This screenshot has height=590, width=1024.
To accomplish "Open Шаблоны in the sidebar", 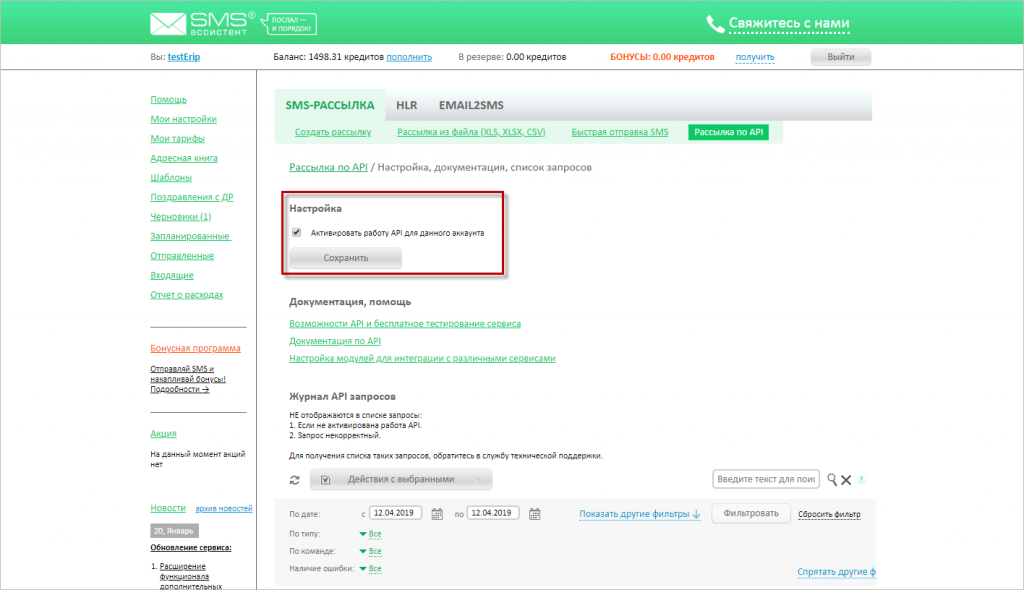I will click(171, 178).
